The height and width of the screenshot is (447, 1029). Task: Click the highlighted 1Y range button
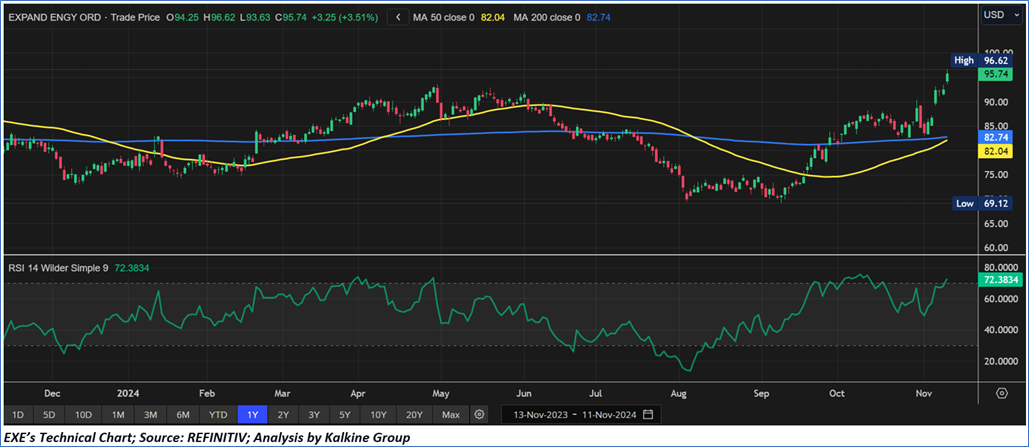[250, 414]
